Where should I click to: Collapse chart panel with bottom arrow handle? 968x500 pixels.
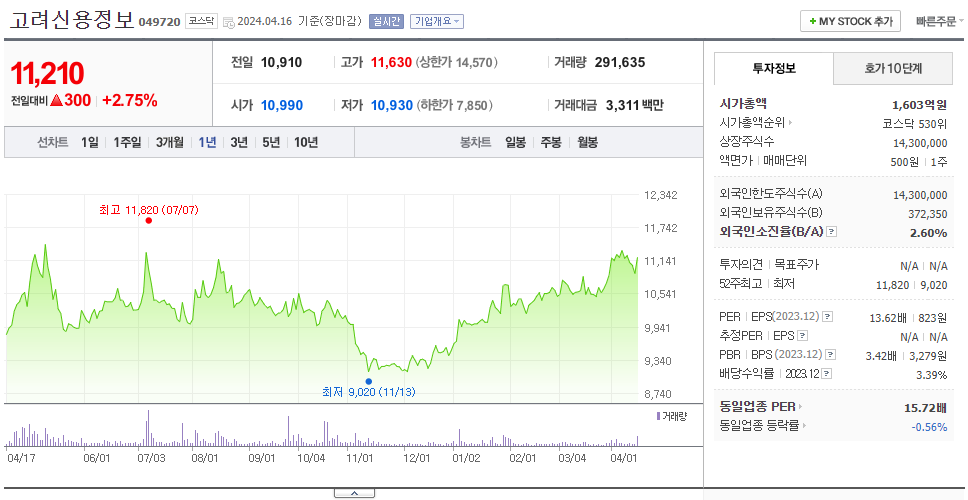coord(354,493)
